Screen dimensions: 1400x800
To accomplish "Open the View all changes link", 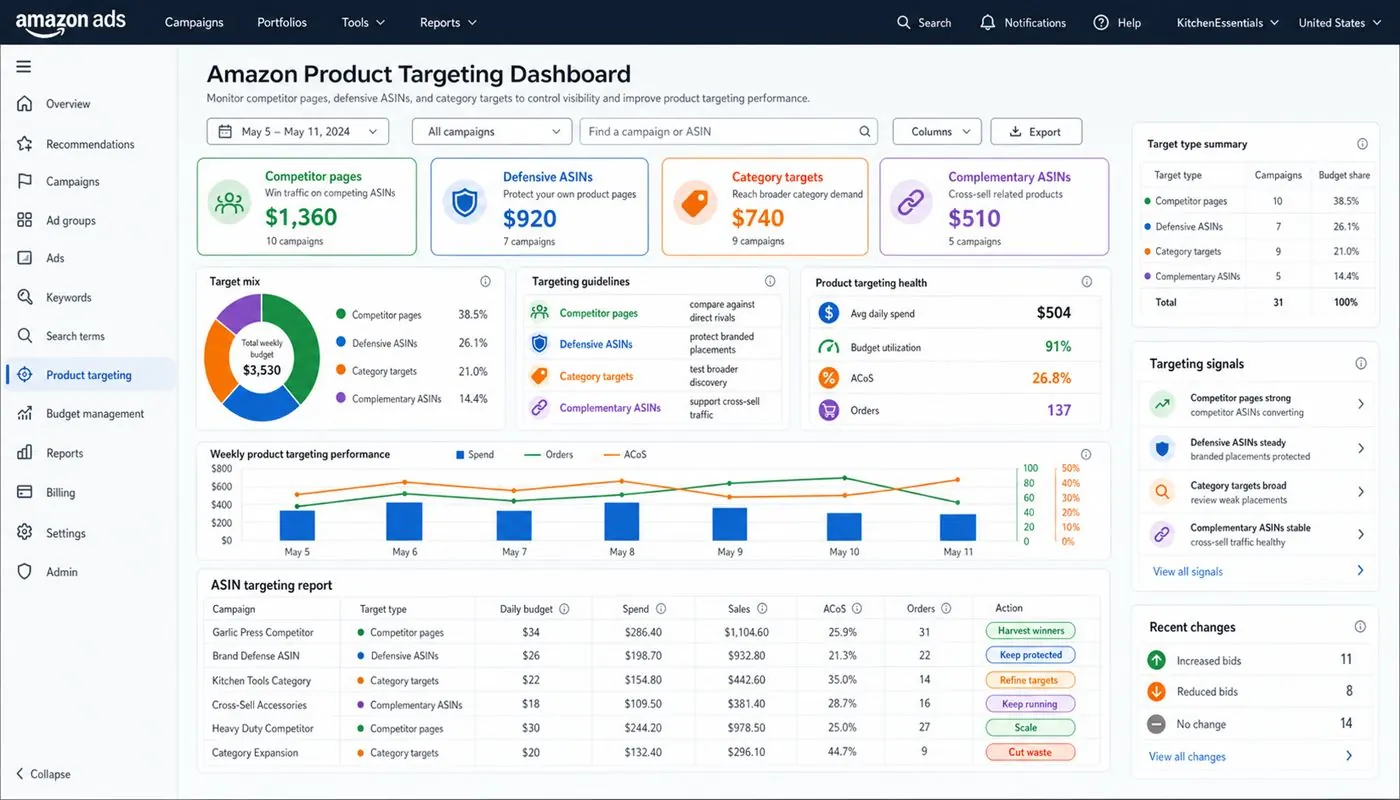I will pos(1187,756).
